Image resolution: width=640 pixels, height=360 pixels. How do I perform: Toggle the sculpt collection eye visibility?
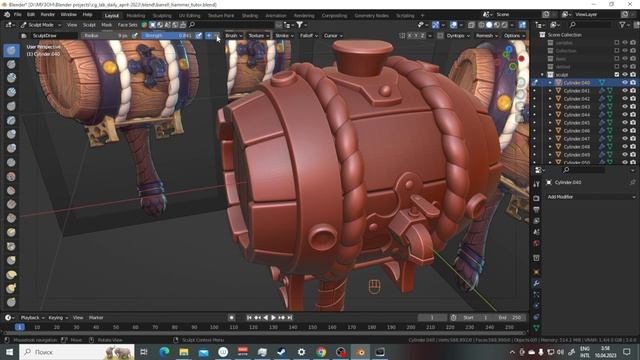[x=625, y=75]
